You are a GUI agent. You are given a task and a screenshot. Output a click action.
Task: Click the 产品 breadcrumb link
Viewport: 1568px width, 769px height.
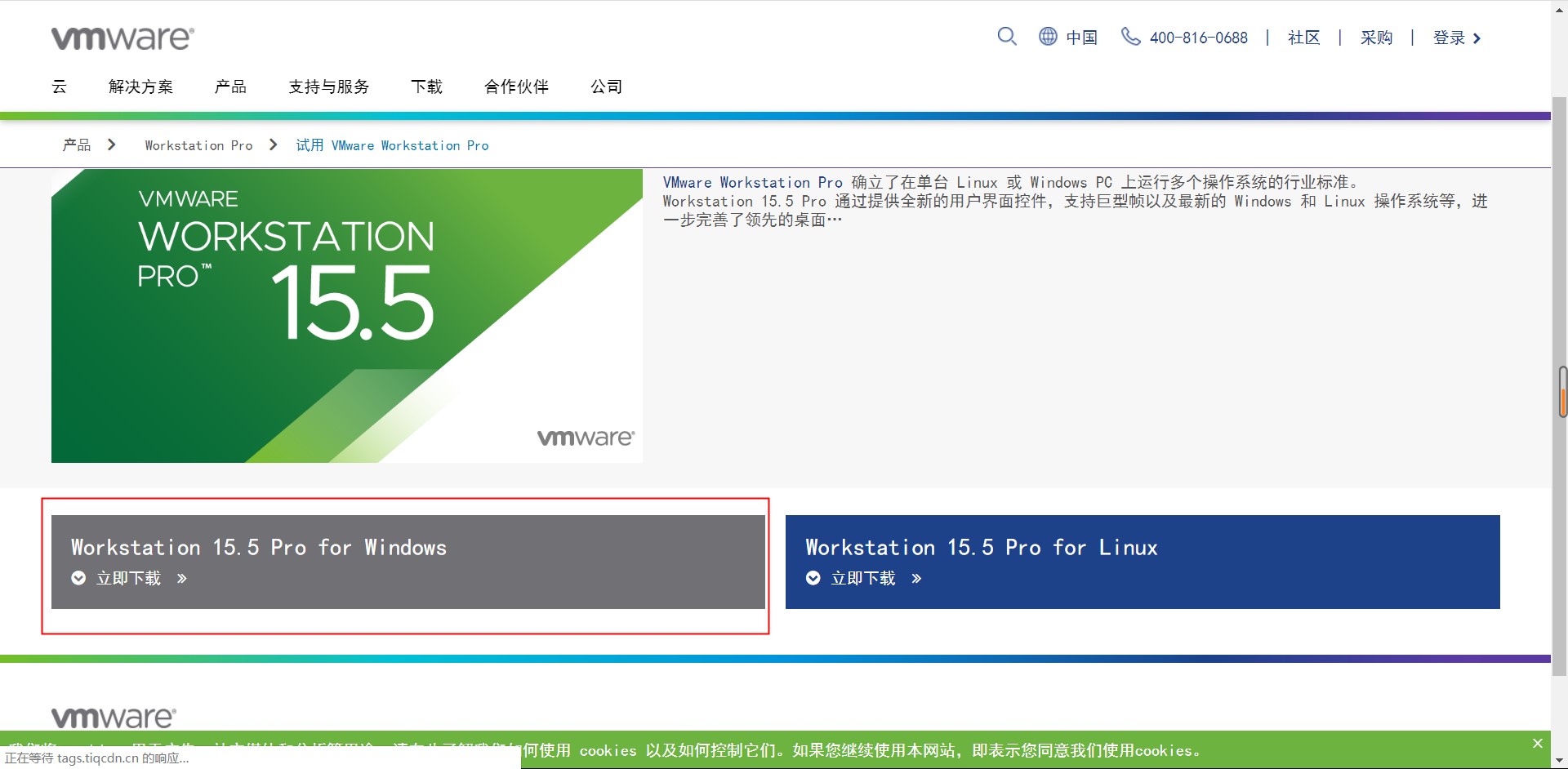point(77,145)
